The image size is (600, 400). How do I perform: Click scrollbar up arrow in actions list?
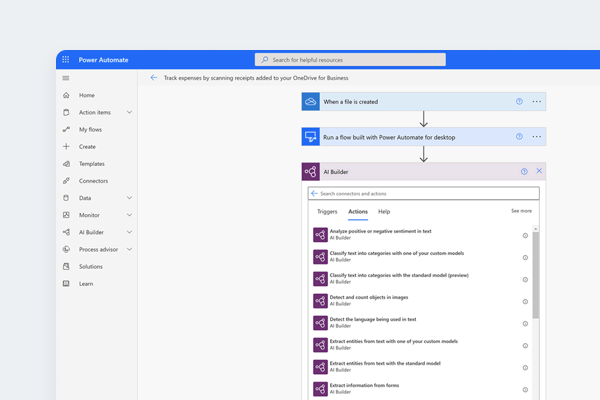coord(536,229)
